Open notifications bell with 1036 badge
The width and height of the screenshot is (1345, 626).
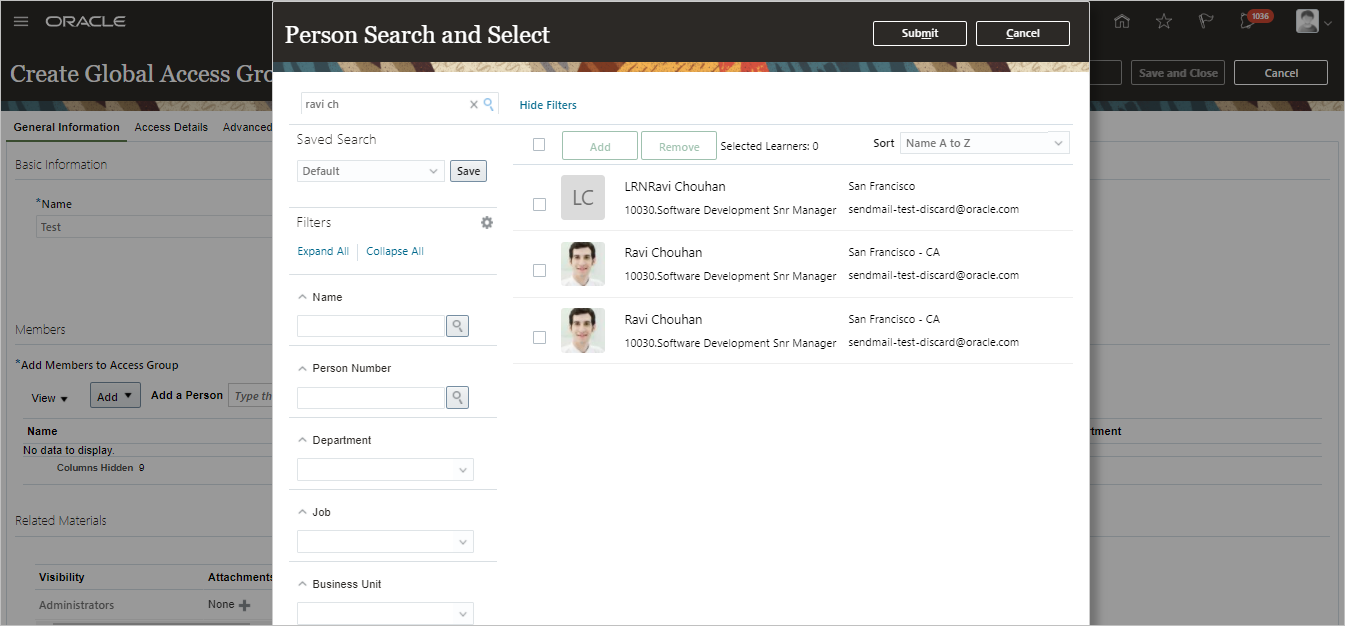click(1247, 21)
